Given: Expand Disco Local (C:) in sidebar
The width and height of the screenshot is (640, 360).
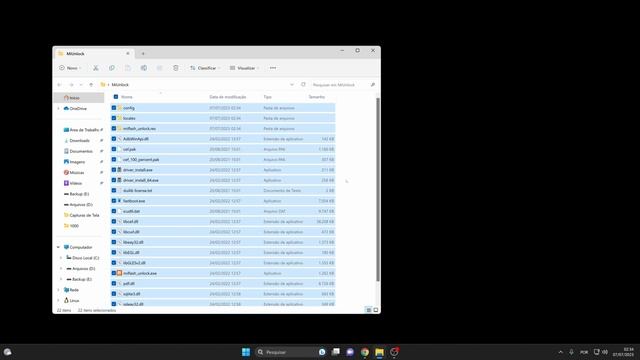Looking at the screenshot, I should [x=61, y=258].
